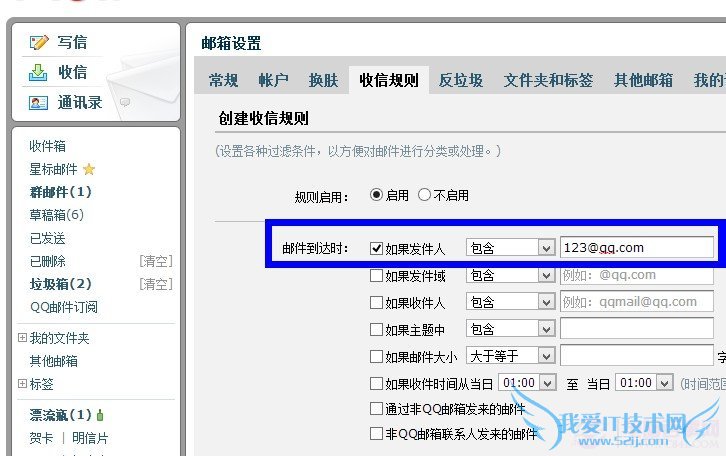Open the 已删除 folder
Viewport: 726px width, 456px height.
point(47,261)
